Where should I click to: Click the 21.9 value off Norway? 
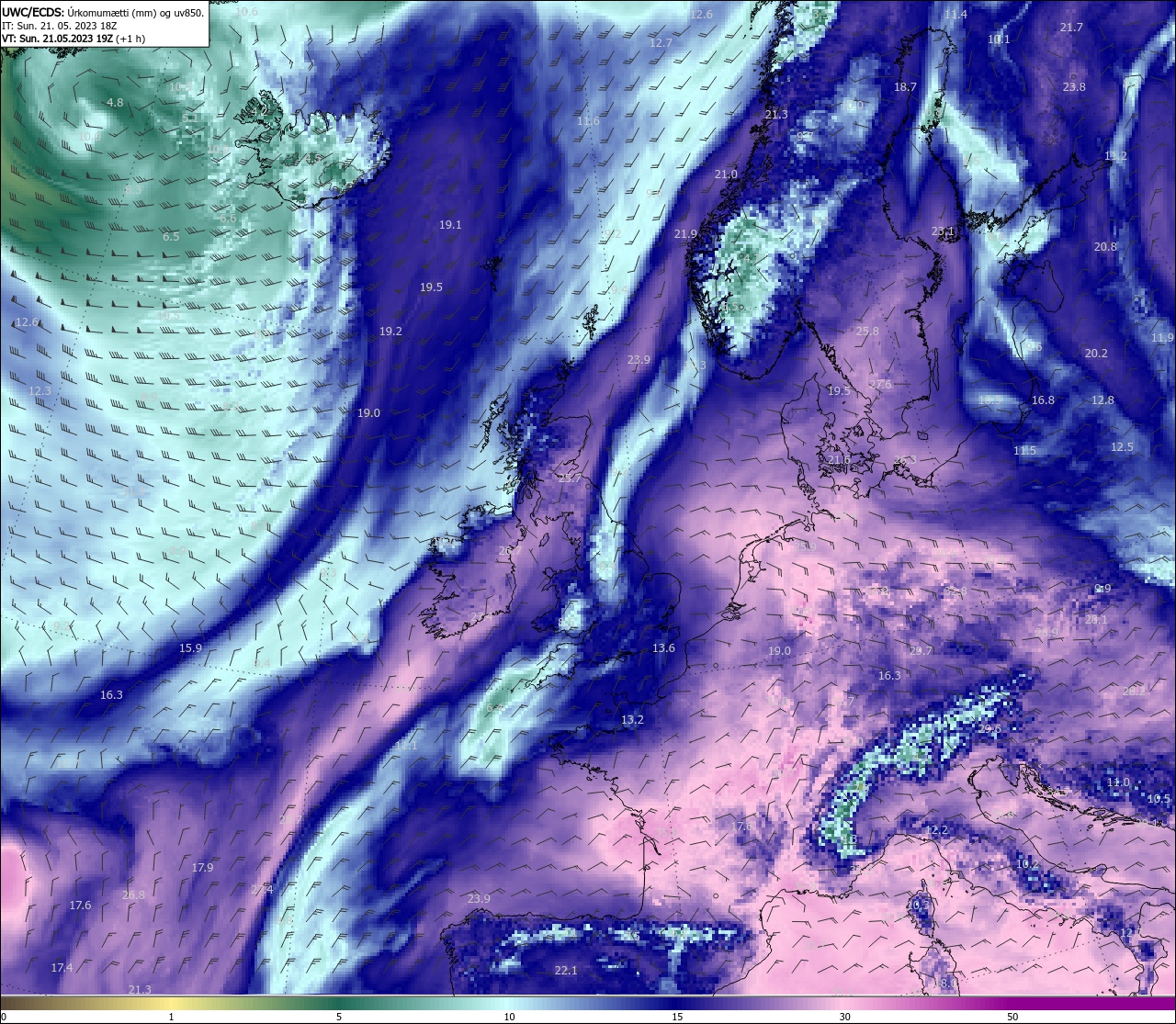pyautogui.click(x=685, y=235)
